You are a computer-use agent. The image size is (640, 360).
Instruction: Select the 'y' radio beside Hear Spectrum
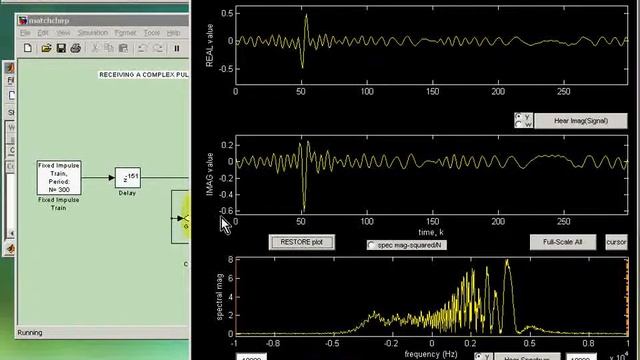(x=479, y=357)
